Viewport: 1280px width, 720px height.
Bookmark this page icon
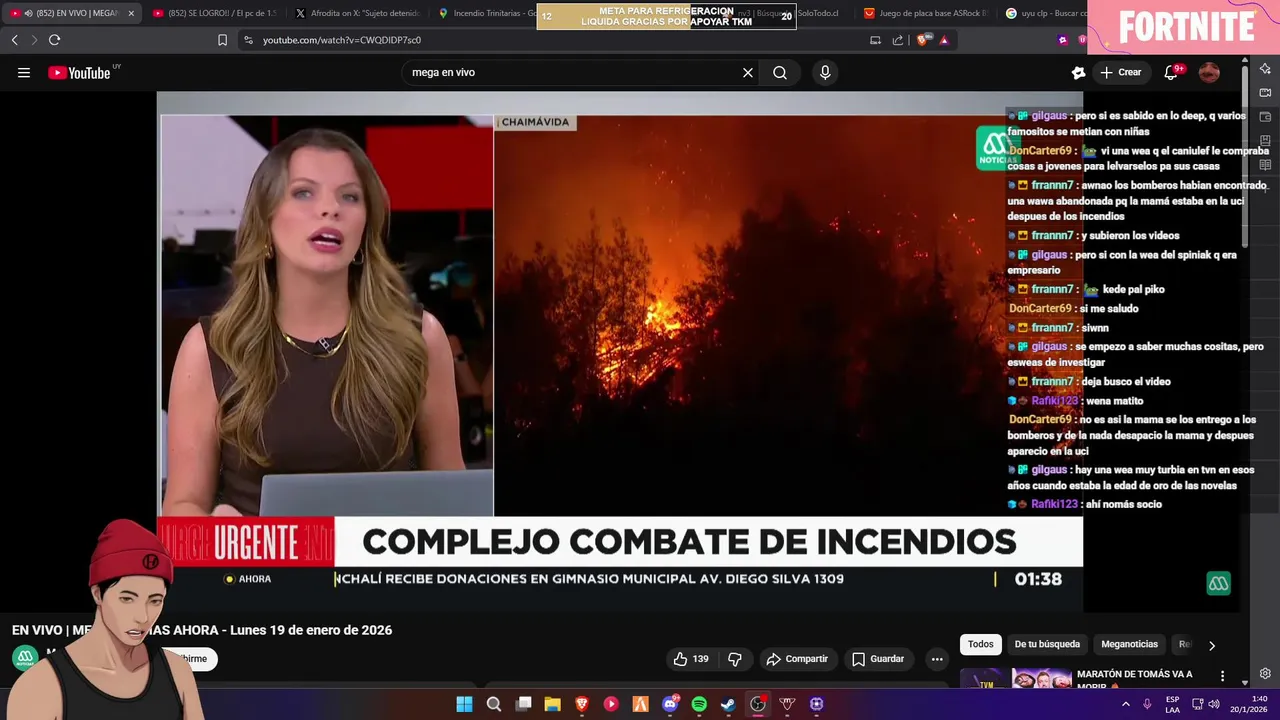tap(222, 40)
